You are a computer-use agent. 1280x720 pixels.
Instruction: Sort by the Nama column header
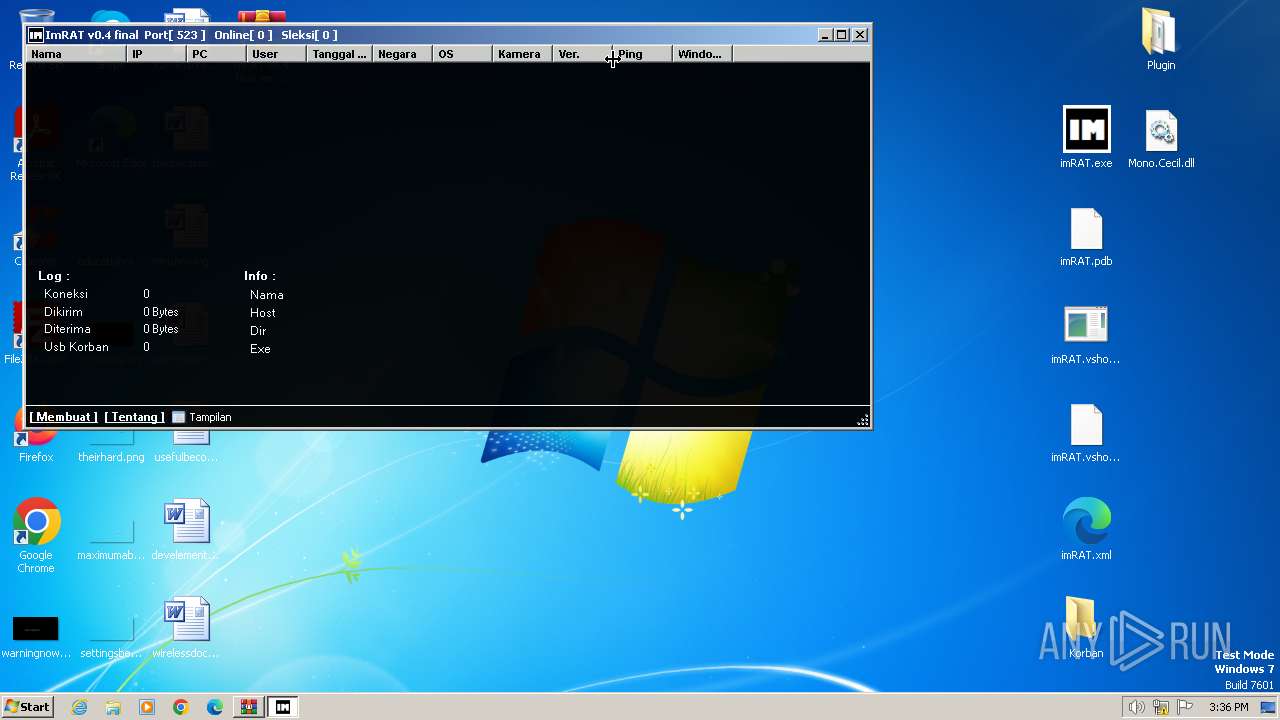(76, 54)
